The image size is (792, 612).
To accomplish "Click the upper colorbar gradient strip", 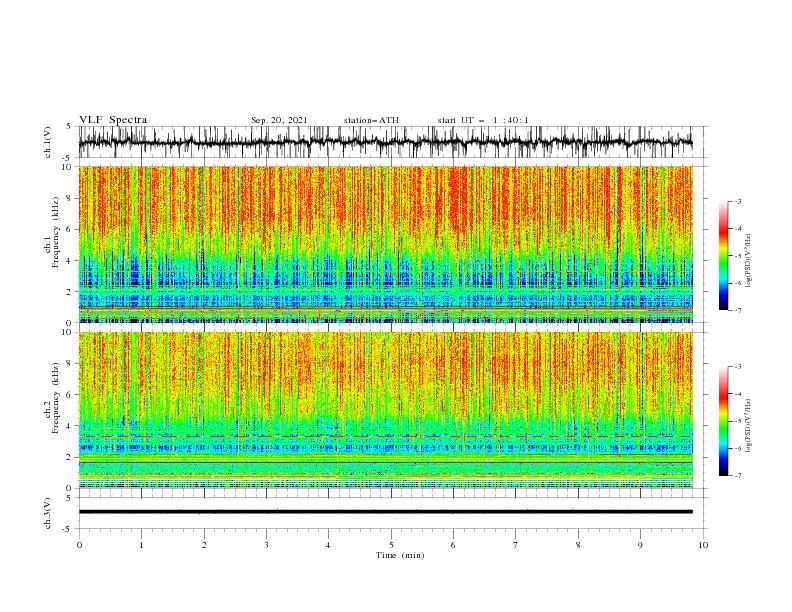I will click(x=723, y=256).
